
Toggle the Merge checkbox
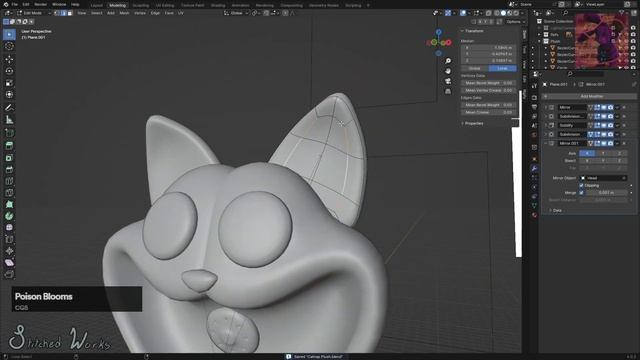click(x=581, y=193)
